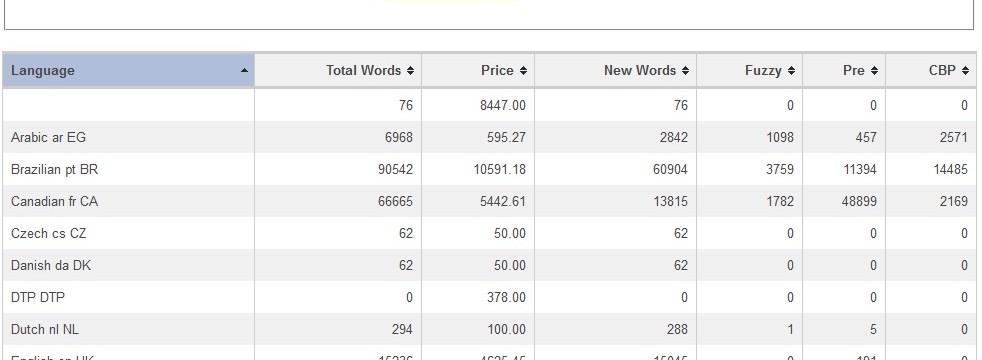Select the Czech cs CZ row

490,233
